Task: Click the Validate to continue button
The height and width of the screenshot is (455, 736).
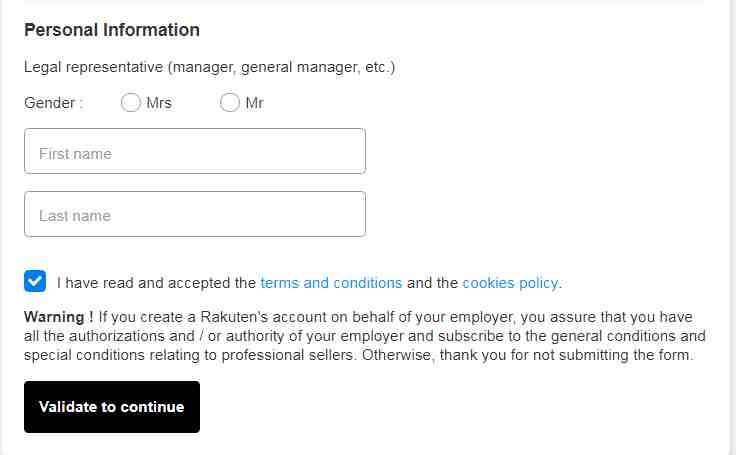Action: pos(112,407)
